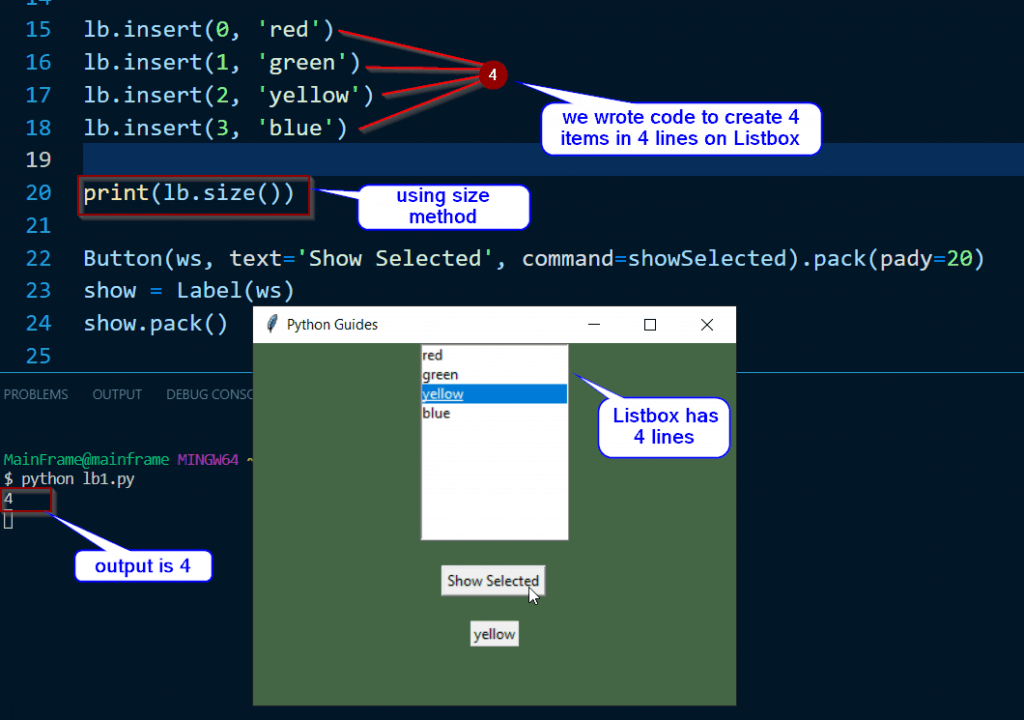Click the "yellow" result label below the button
1024x720 pixels.
pos(493,632)
